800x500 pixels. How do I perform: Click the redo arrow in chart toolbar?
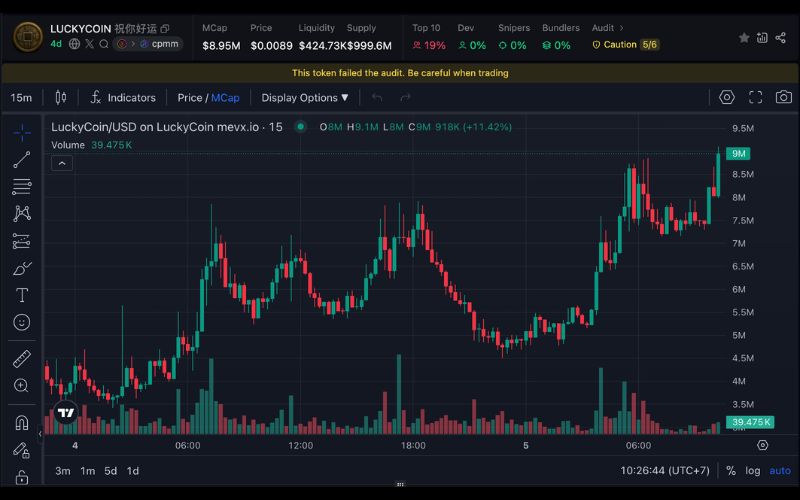pyautogui.click(x=405, y=97)
